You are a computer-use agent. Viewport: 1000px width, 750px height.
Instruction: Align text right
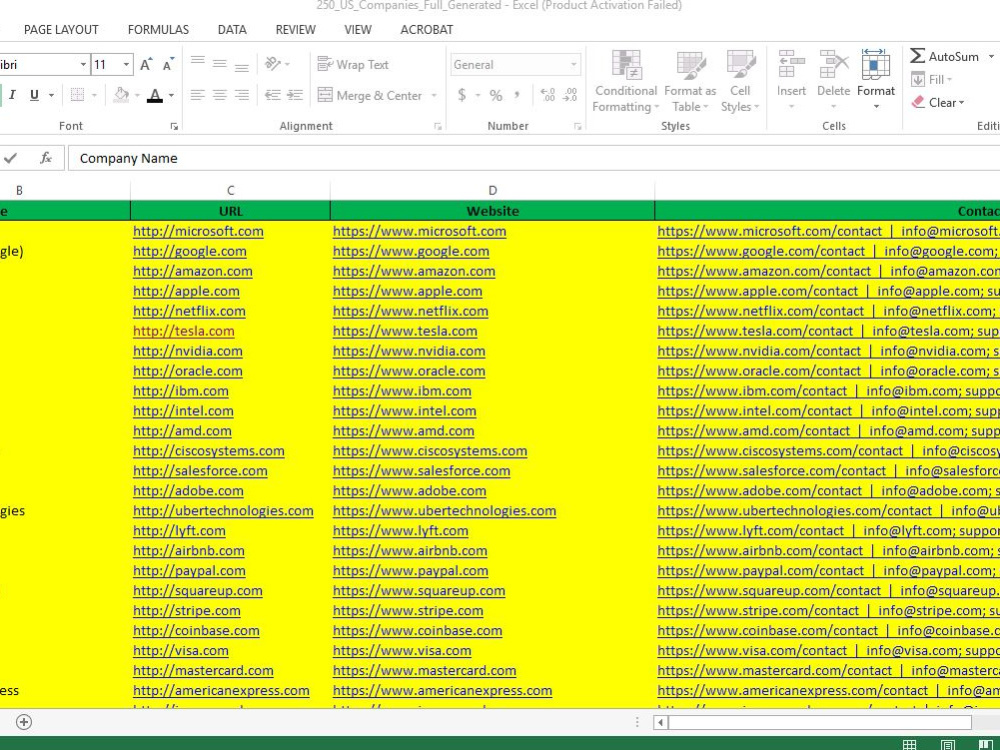(242, 95)
